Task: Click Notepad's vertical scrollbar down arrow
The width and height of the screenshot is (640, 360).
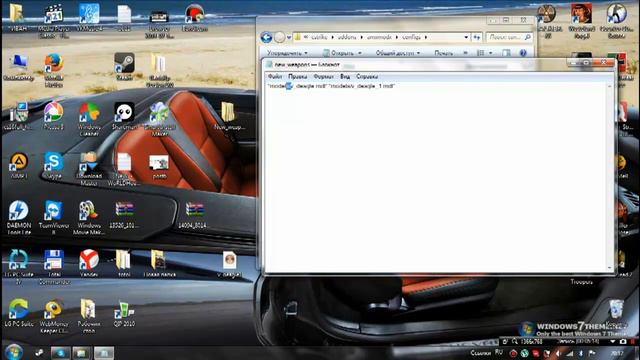Action: pyautogui.click(x=610, y=268)
